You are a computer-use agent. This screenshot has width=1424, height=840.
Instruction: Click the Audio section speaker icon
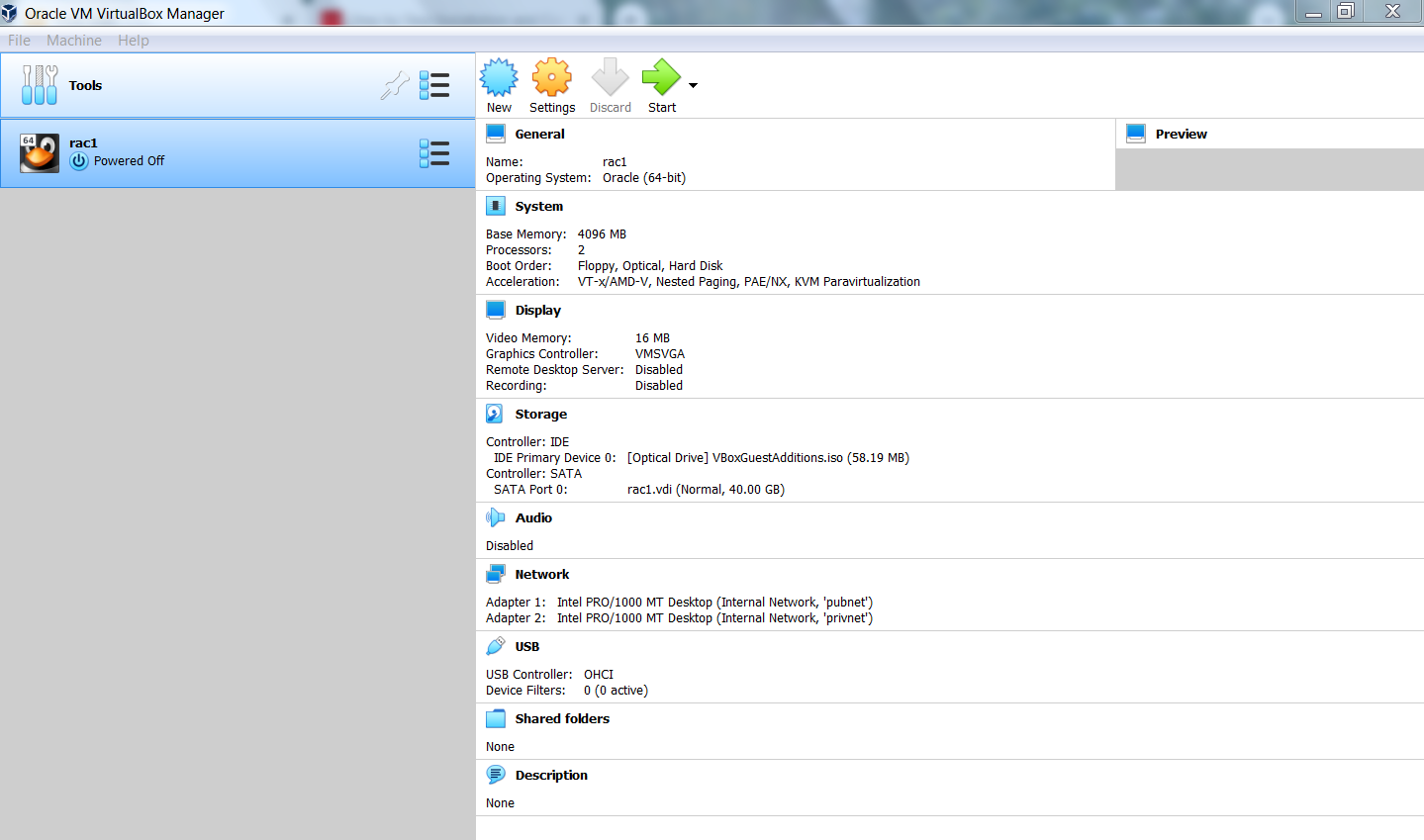tap(496, 517)
